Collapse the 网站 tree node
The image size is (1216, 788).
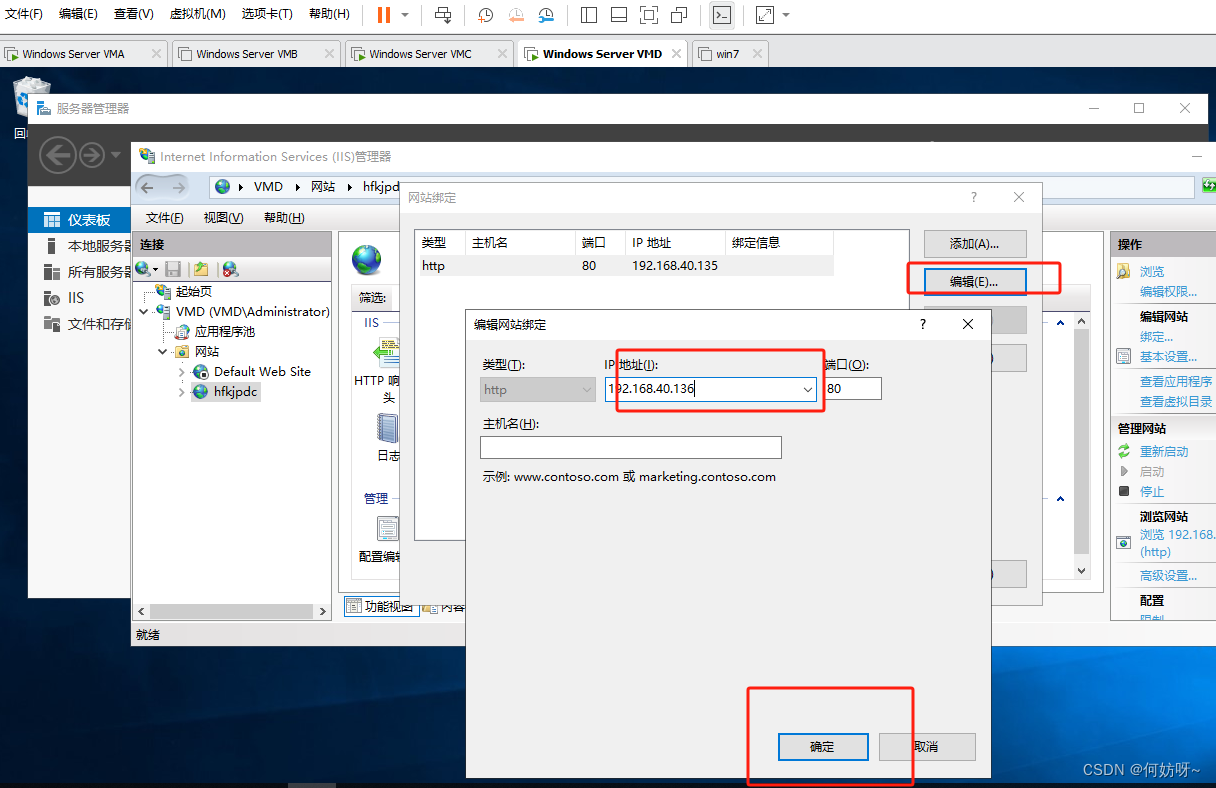162,352
